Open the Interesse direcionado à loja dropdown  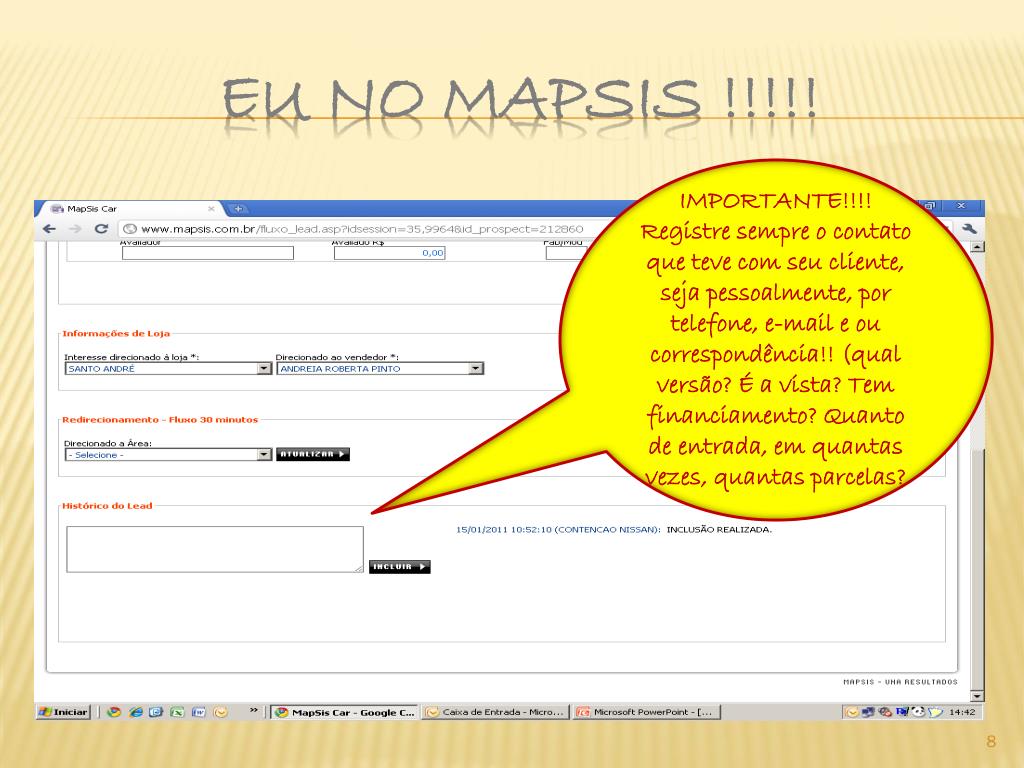[168, 369]
